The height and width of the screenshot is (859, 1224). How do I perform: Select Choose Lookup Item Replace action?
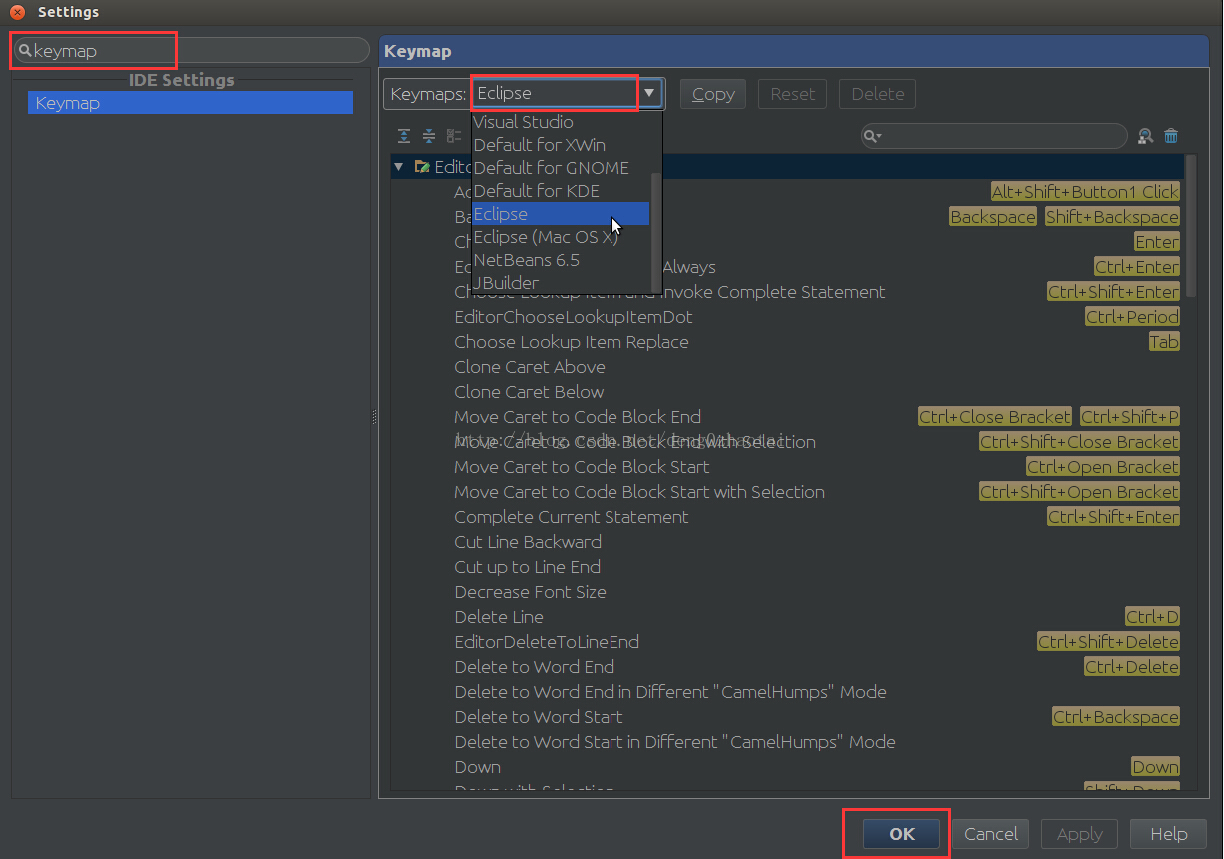tap(571, 342)
